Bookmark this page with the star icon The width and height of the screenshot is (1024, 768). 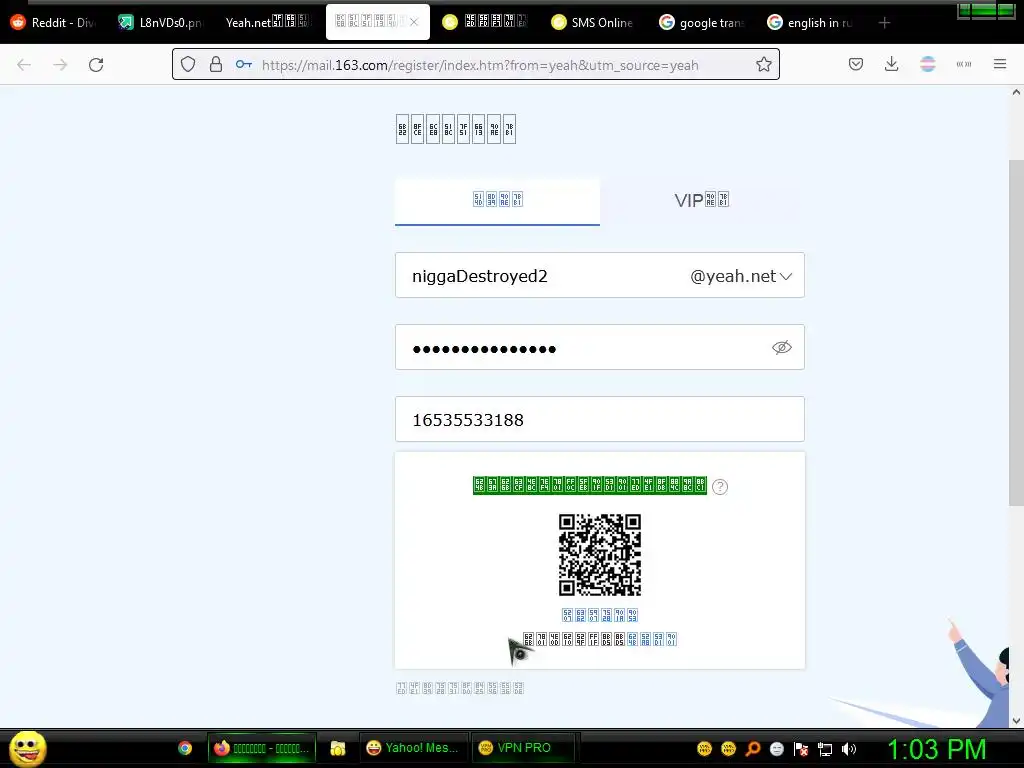[x=763, y=64]
